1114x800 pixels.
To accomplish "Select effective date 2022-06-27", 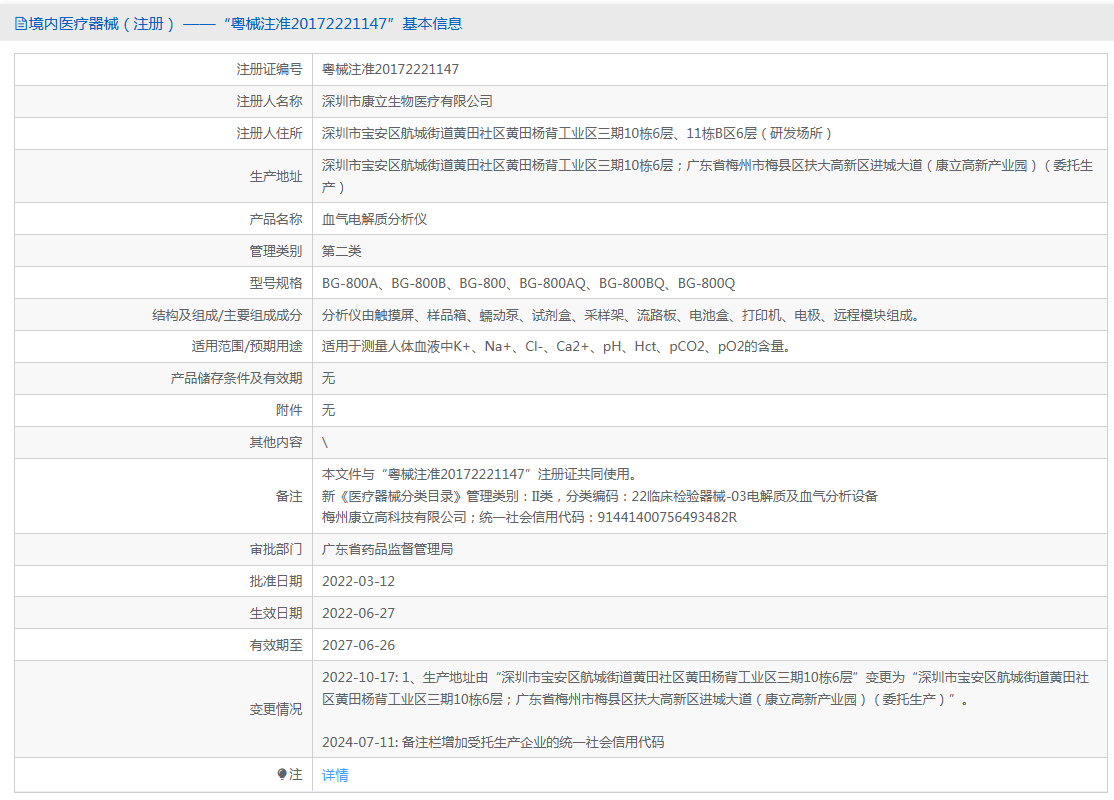I will (x=358, y=614).
